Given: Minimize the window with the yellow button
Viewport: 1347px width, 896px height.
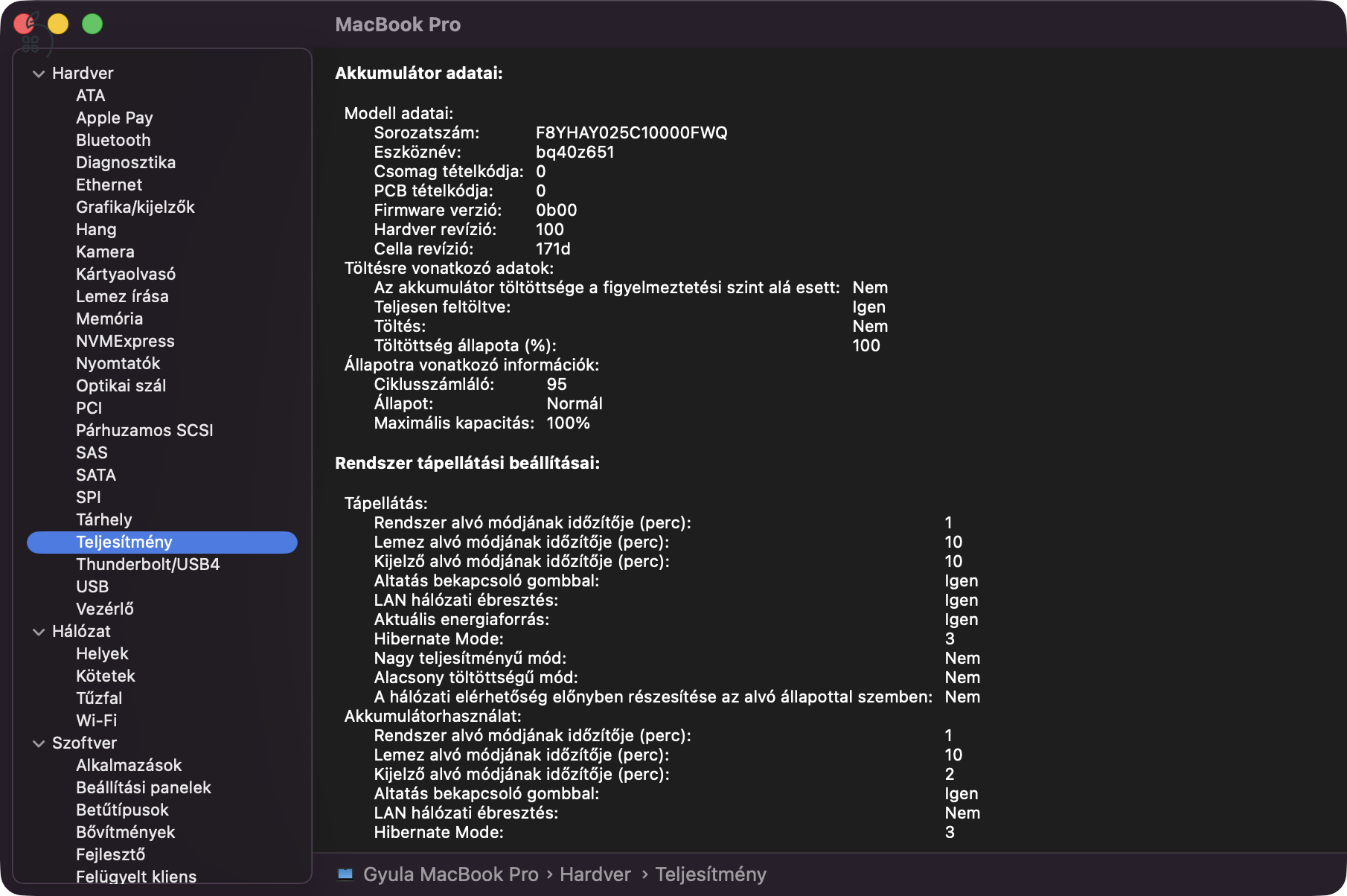Looking at the screenshot, I should 58,24.
